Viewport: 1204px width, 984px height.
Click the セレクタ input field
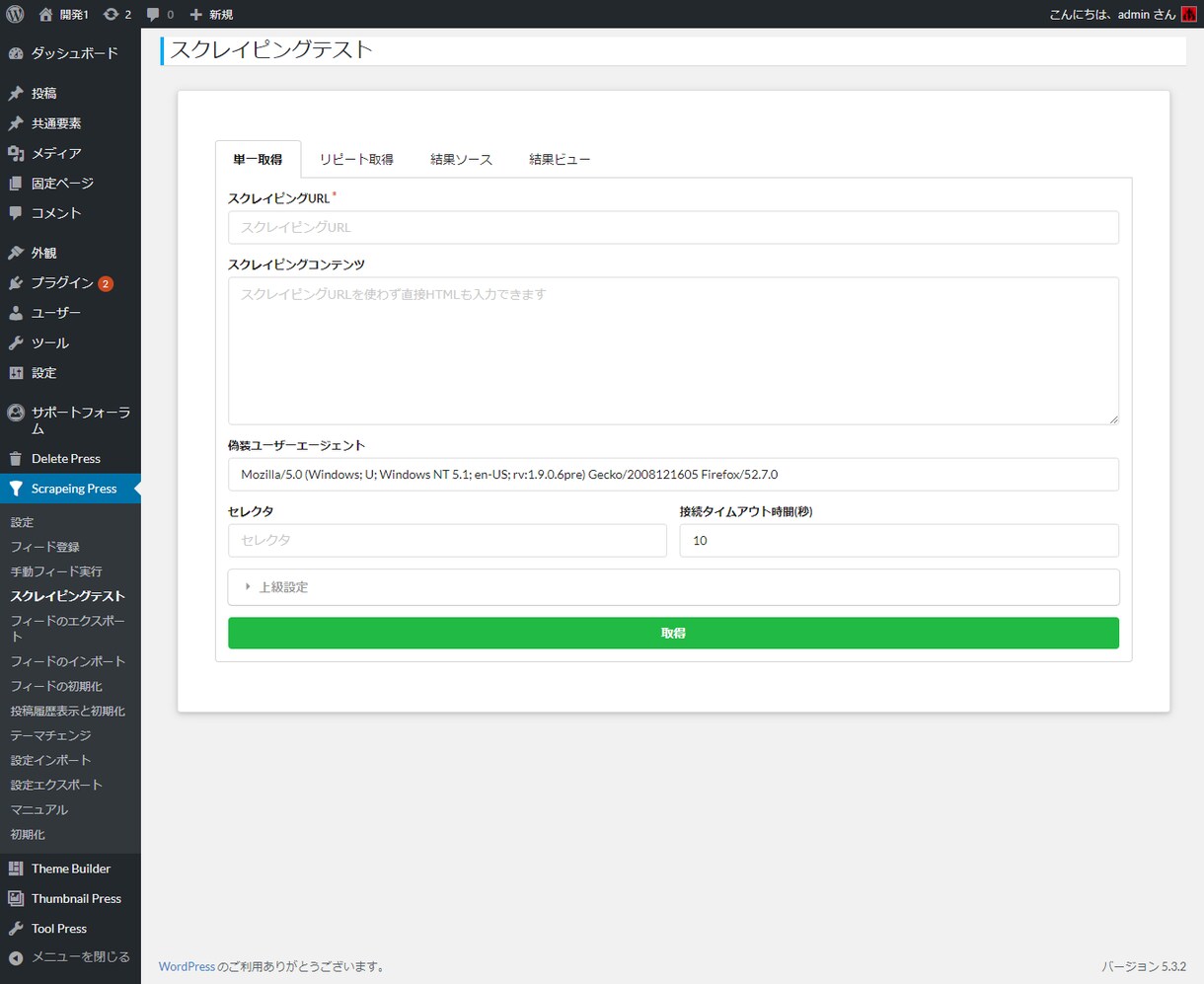pyautogui.click(x=447, y=540)
